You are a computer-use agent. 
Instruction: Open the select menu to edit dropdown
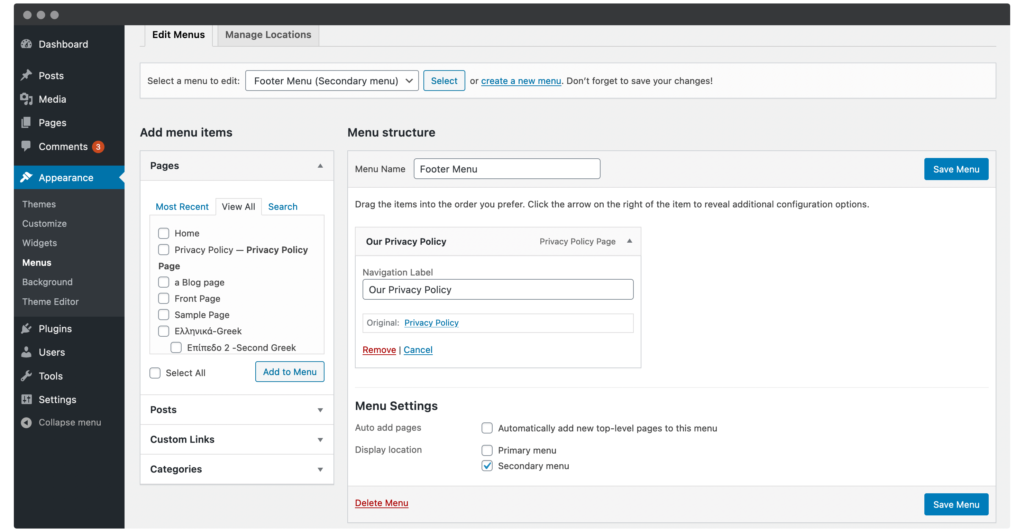tap(331, 81)
